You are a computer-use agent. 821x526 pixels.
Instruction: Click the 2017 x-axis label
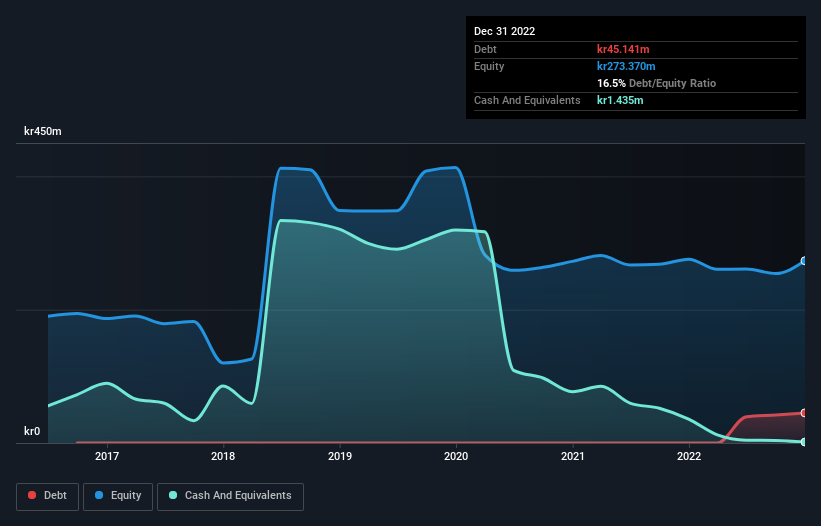(x=107, y=456)
